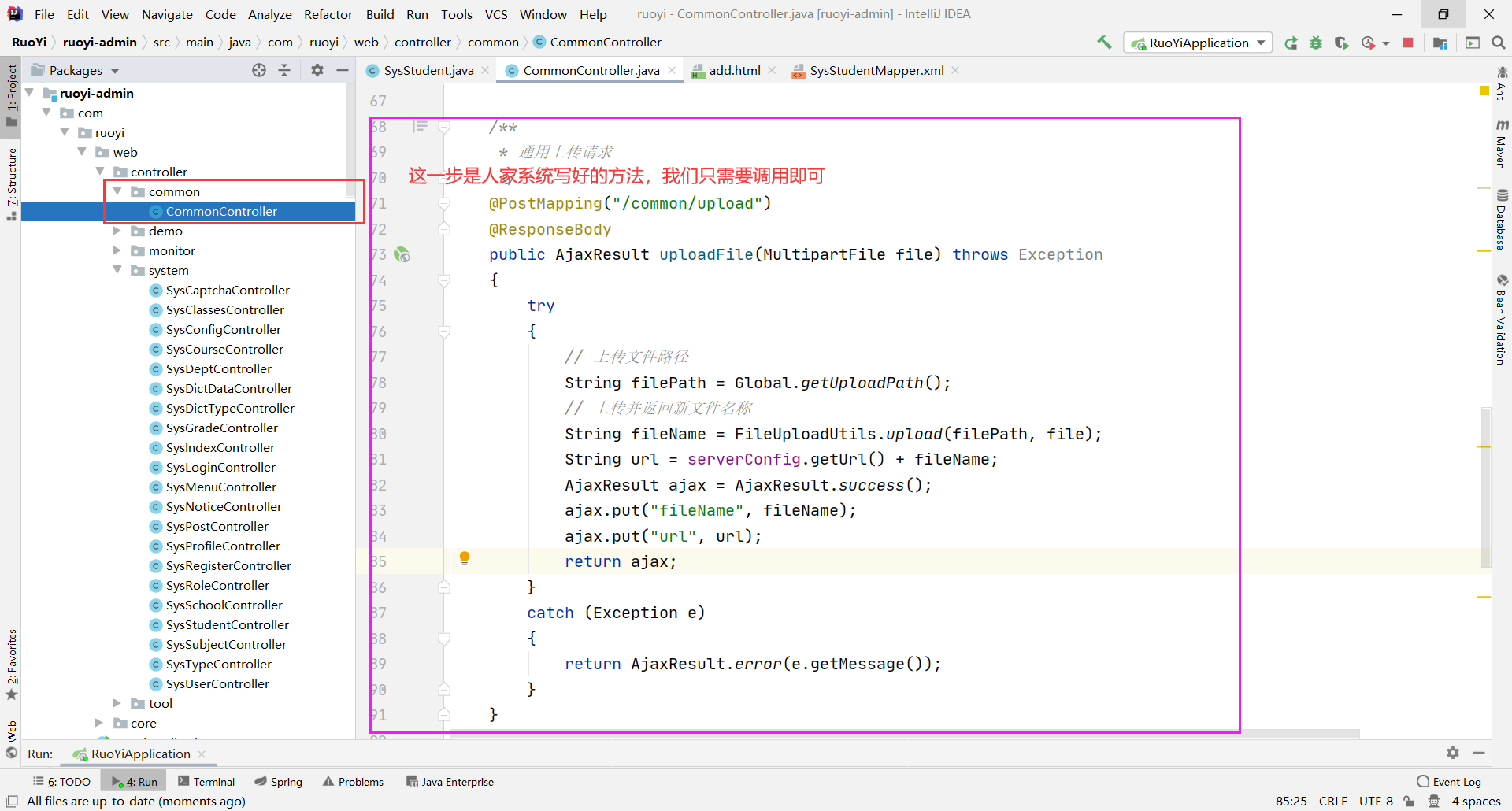1512x811 pixels.
Task: Collapse the system package folder
Action: coord(117,270)
